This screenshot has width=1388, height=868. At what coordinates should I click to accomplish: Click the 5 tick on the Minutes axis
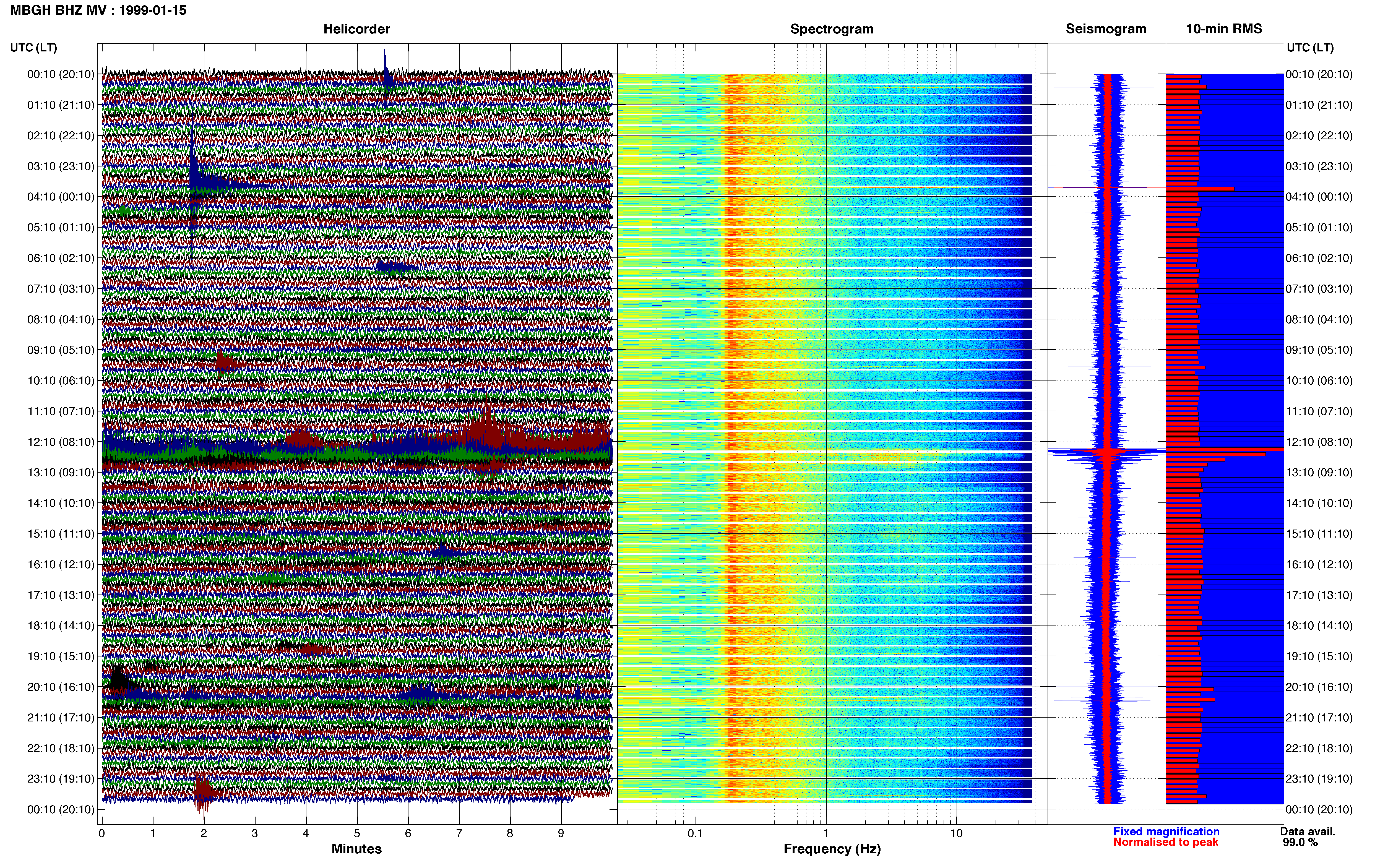(x=357, y=833)
